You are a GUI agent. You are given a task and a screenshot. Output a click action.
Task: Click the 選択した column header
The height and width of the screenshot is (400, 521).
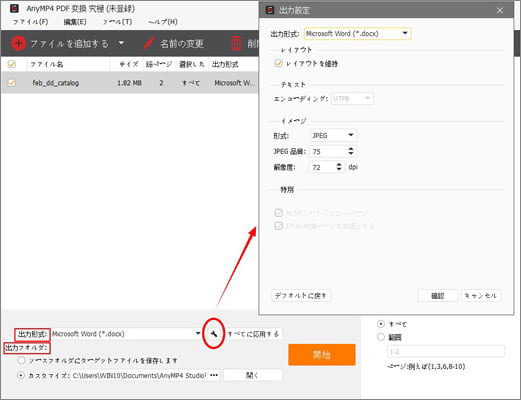point(192,64)
